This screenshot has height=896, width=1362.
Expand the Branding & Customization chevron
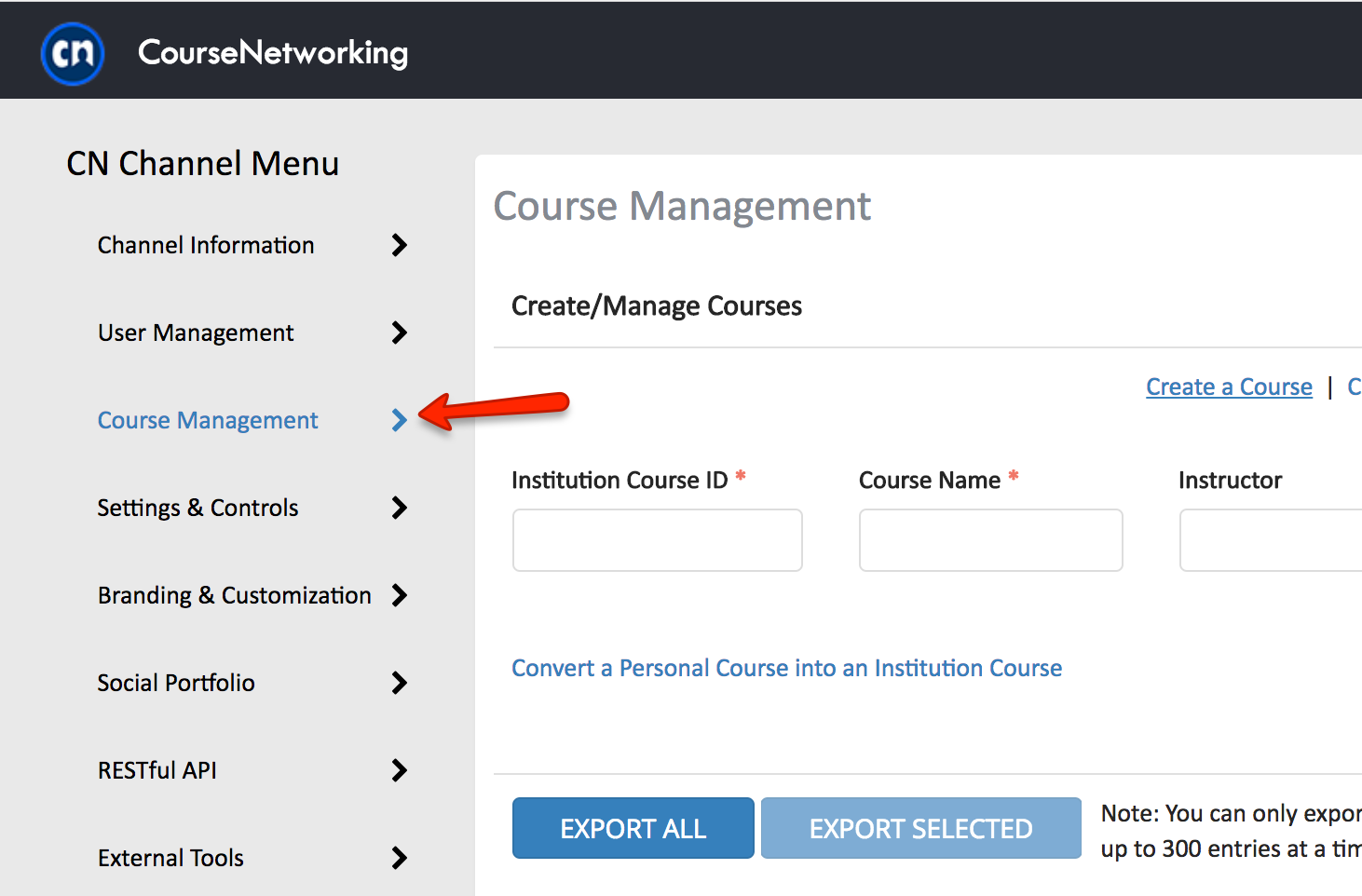tap(400, 595)
